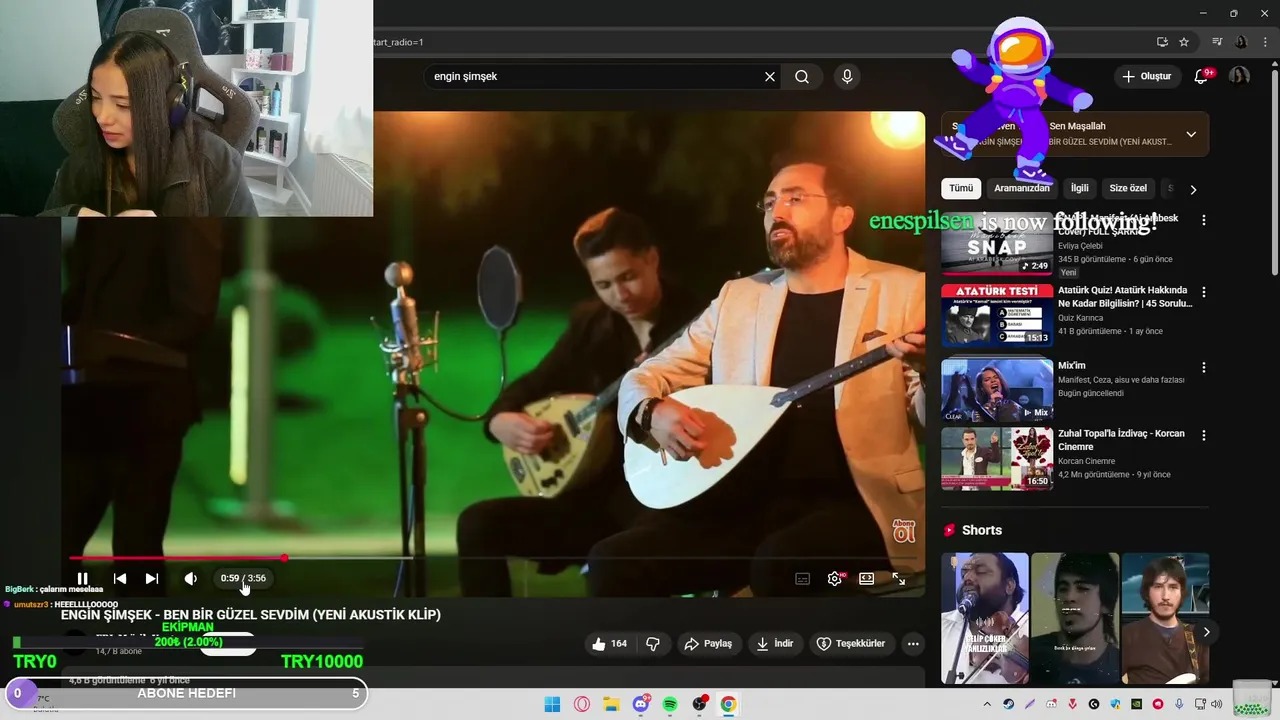
Task: Open OBS Studio from the taskbar
Action: [x=700, y=704]
